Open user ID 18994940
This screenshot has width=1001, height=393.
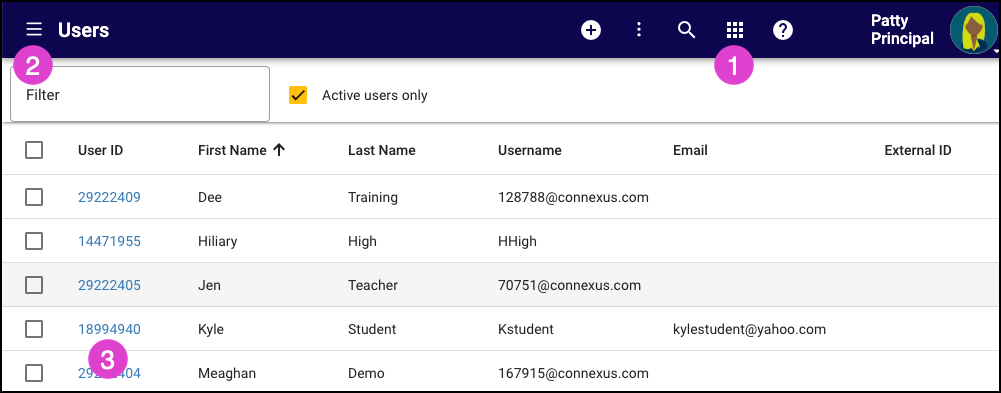[109, 329]
